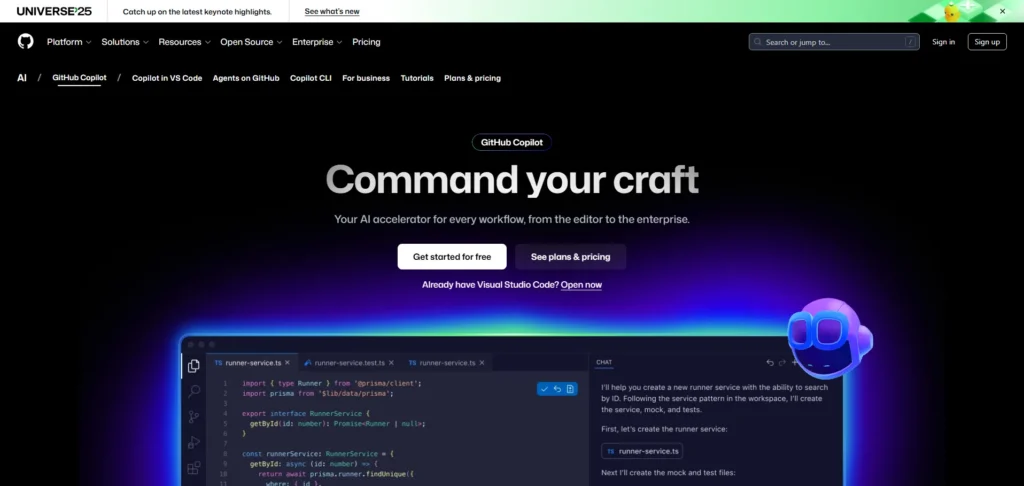Open the Run and Debug icon

pos(194,442)
